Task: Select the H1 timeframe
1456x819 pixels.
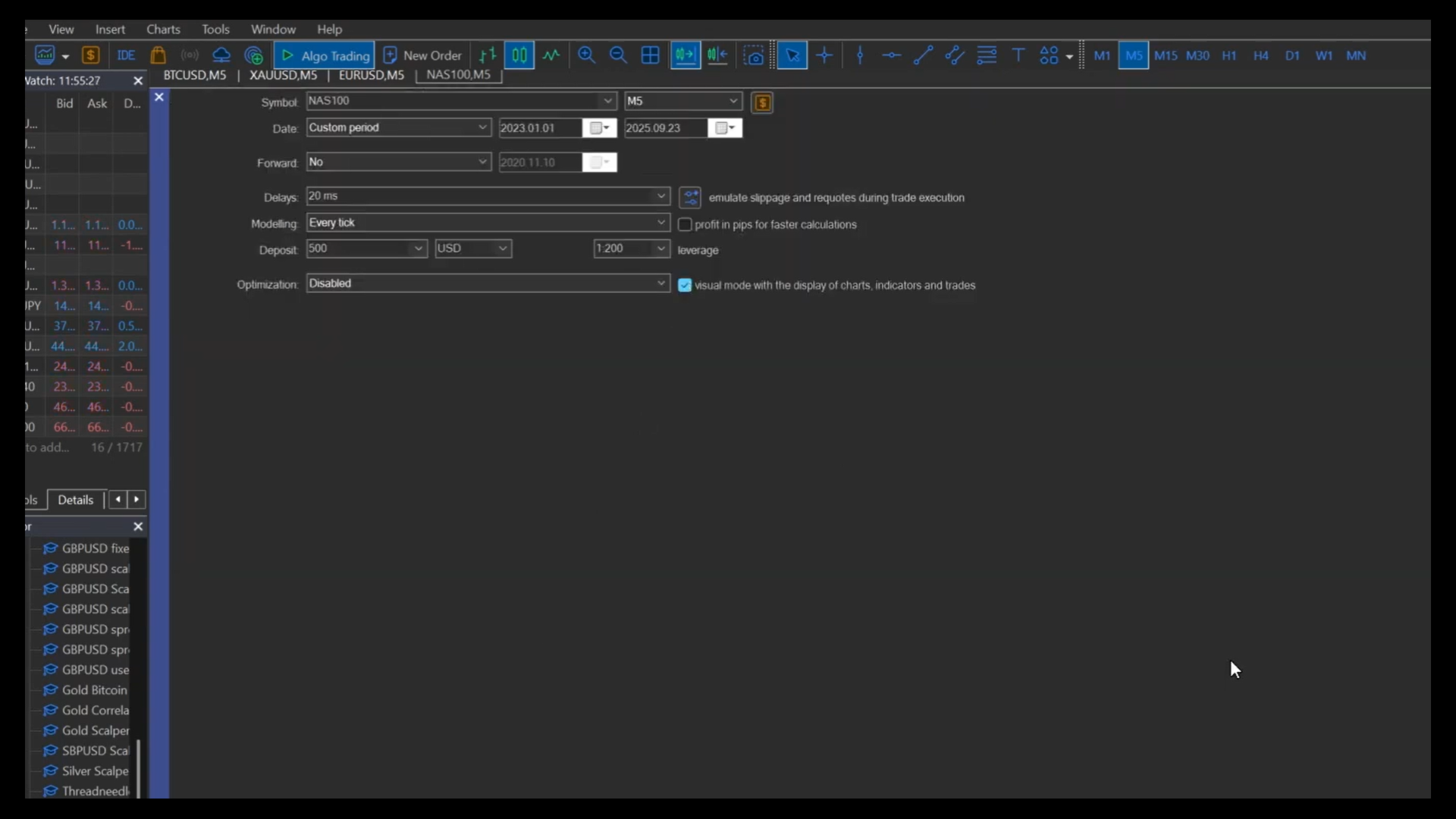Action: [x=1229, y=55]
